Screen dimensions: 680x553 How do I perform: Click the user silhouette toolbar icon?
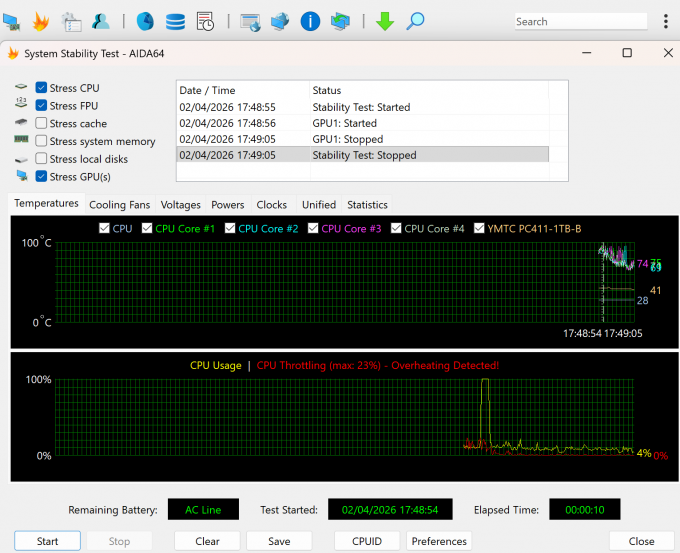(x=101, y=21)
